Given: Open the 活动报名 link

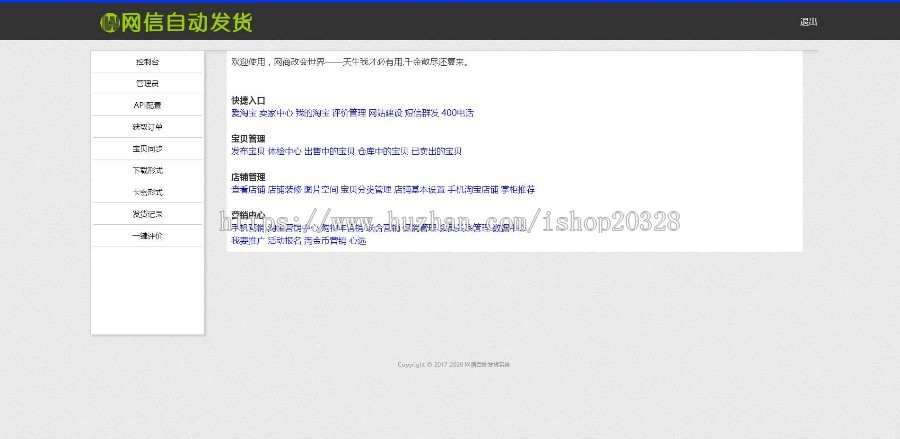Looking at the screenshot, I should pos(285,241).
